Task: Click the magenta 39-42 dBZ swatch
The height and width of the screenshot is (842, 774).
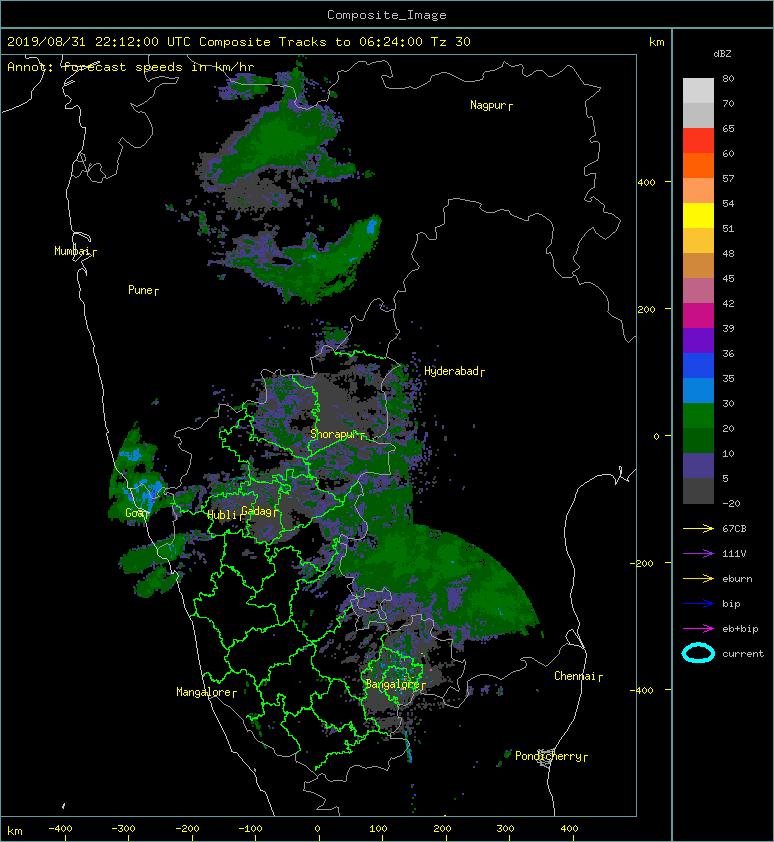Action: point(698,316)
